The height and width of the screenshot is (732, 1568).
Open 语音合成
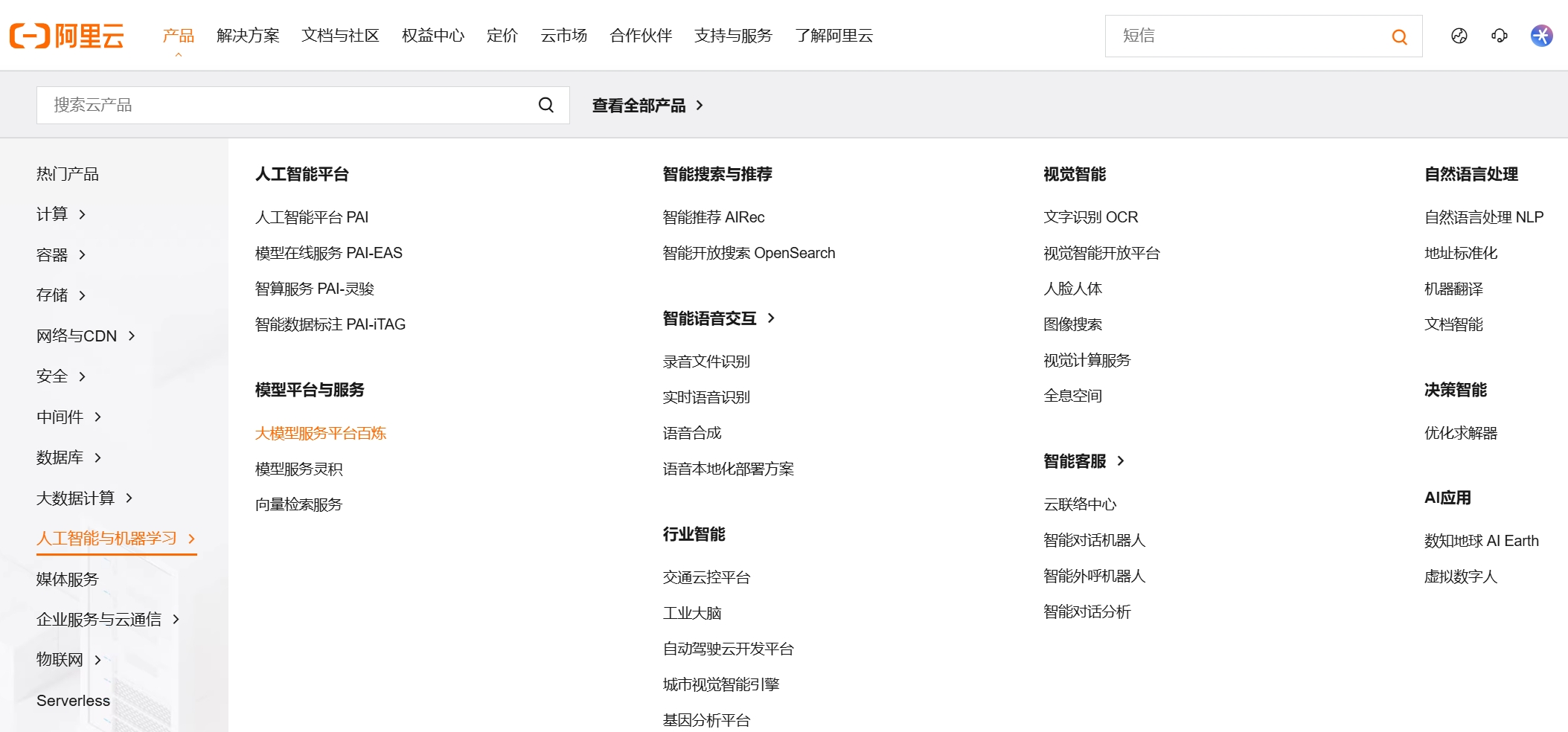pyautogui.click(x=692, y=433)
